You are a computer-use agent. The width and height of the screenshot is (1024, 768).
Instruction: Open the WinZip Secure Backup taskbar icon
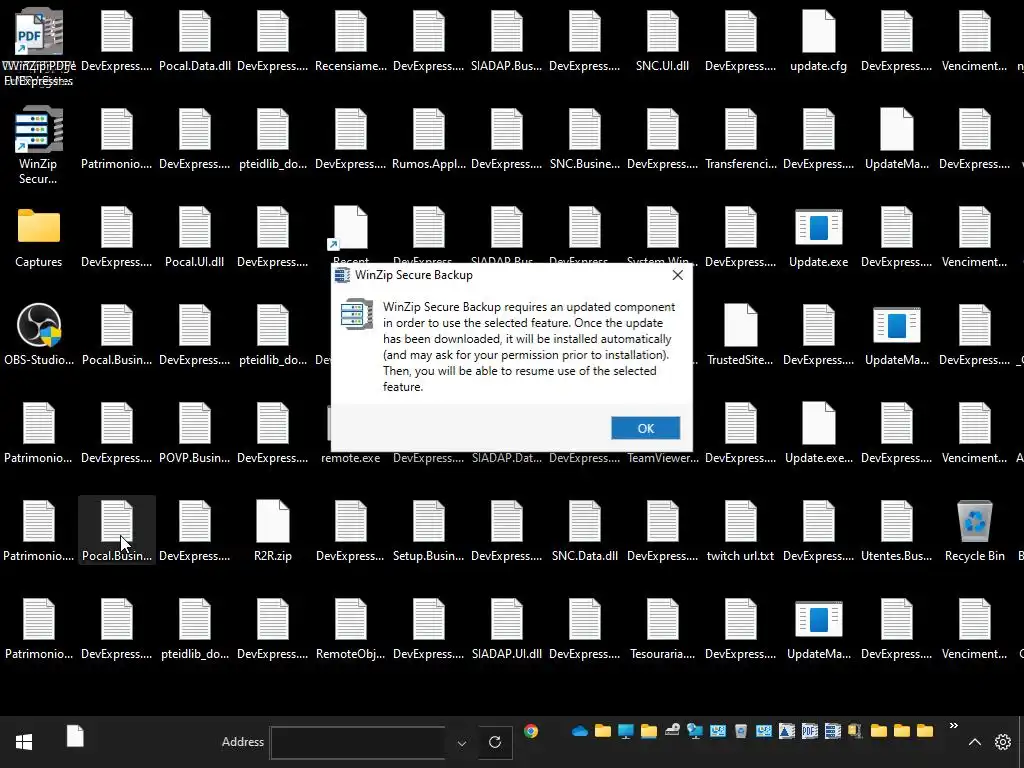tap(833, 731)
